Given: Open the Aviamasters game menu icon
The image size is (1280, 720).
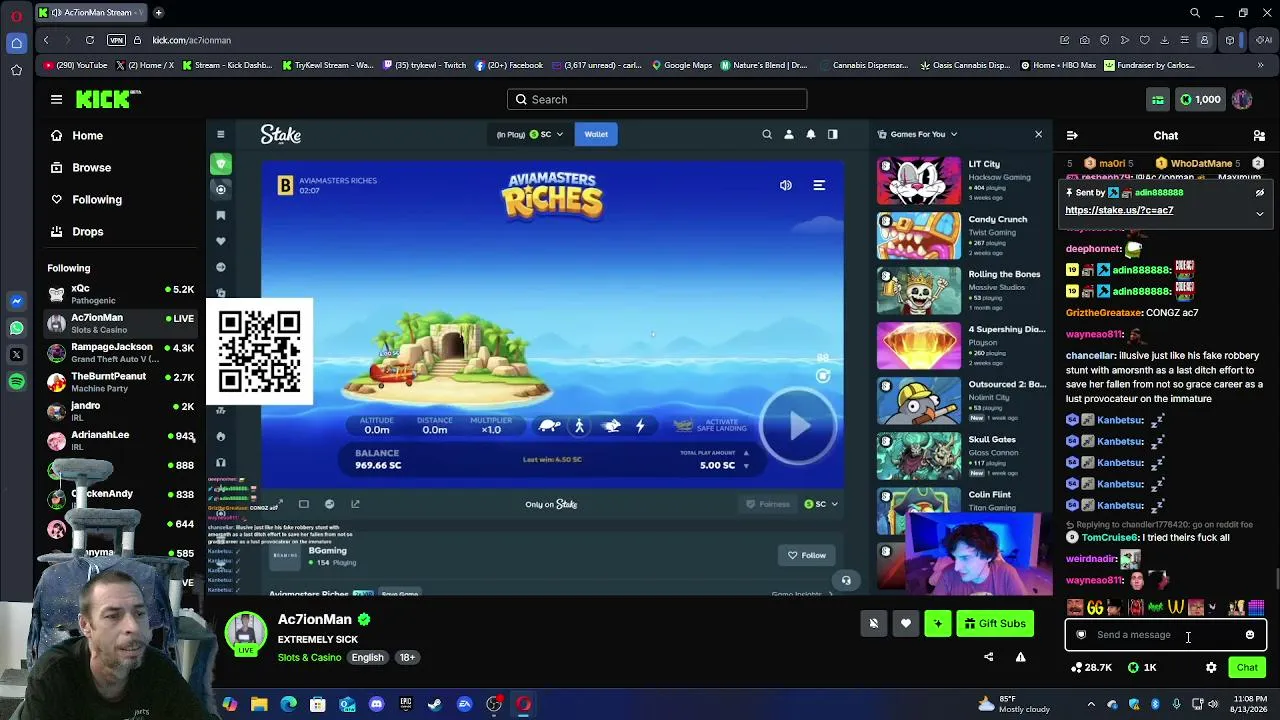Looking at the screenshot, I should [x=819, y=185].
